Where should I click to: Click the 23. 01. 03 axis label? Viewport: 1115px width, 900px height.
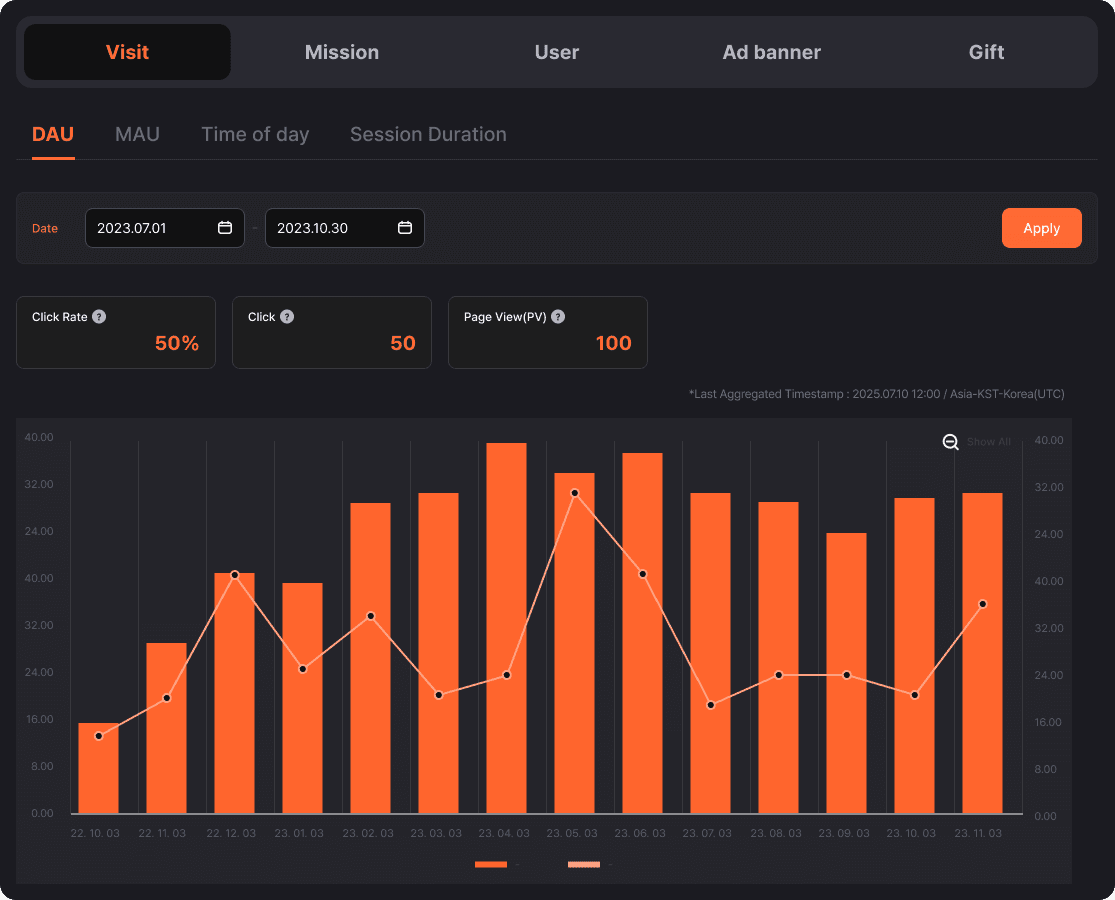(x=299, y=833)
